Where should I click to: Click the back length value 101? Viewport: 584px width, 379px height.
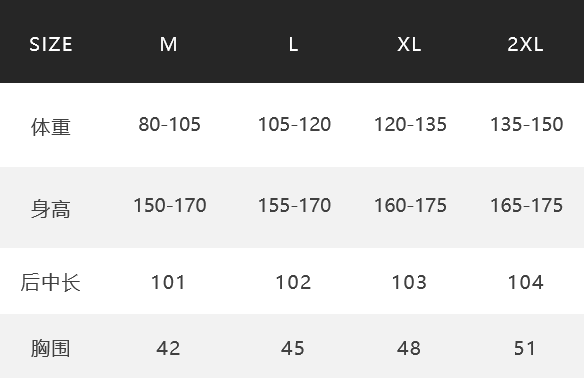point(168,282)
